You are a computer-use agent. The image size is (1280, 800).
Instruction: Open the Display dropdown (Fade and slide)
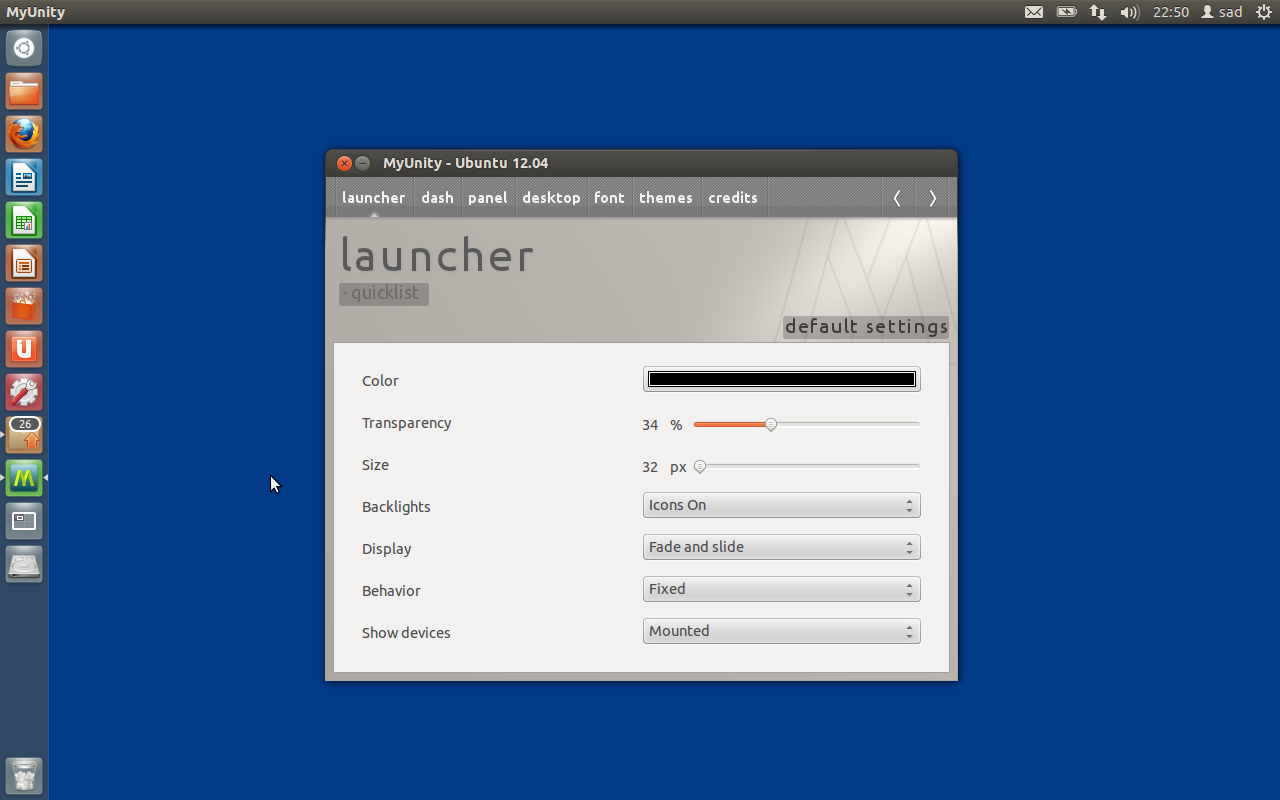point(782,547)
